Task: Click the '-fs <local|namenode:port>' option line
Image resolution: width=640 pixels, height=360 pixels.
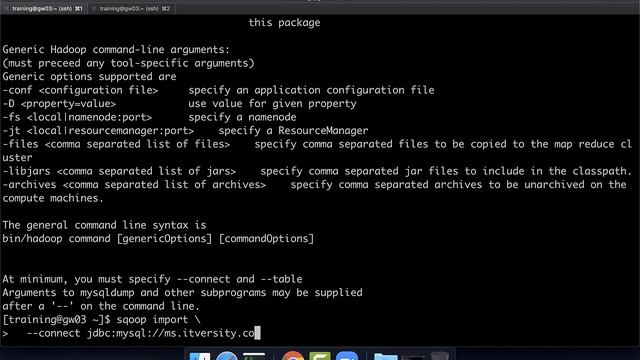Action: tap(149, 117)
